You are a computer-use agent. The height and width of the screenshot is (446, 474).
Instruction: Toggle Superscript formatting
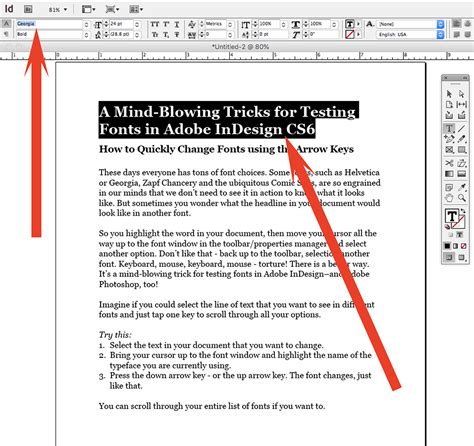[x=166, y=24]
